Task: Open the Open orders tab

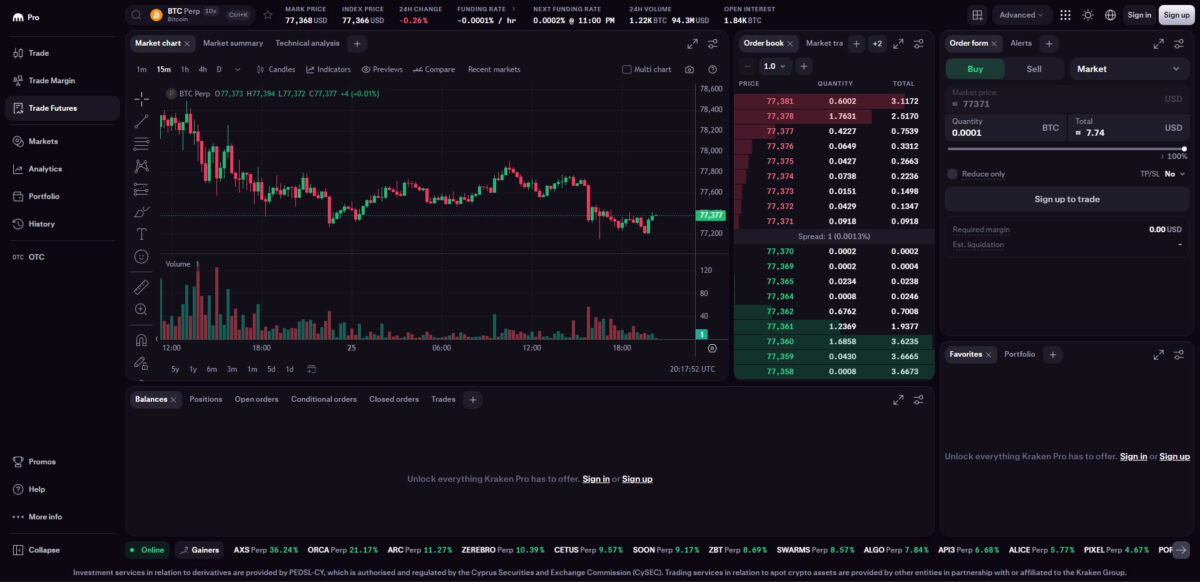Action: pos(256,400)
